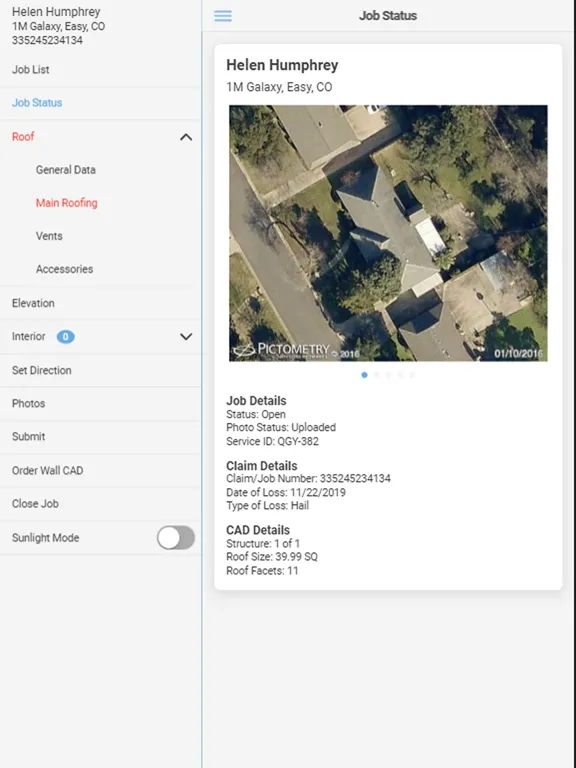
Task: Click Roof Facets: 11
Action: coord(262,571)
